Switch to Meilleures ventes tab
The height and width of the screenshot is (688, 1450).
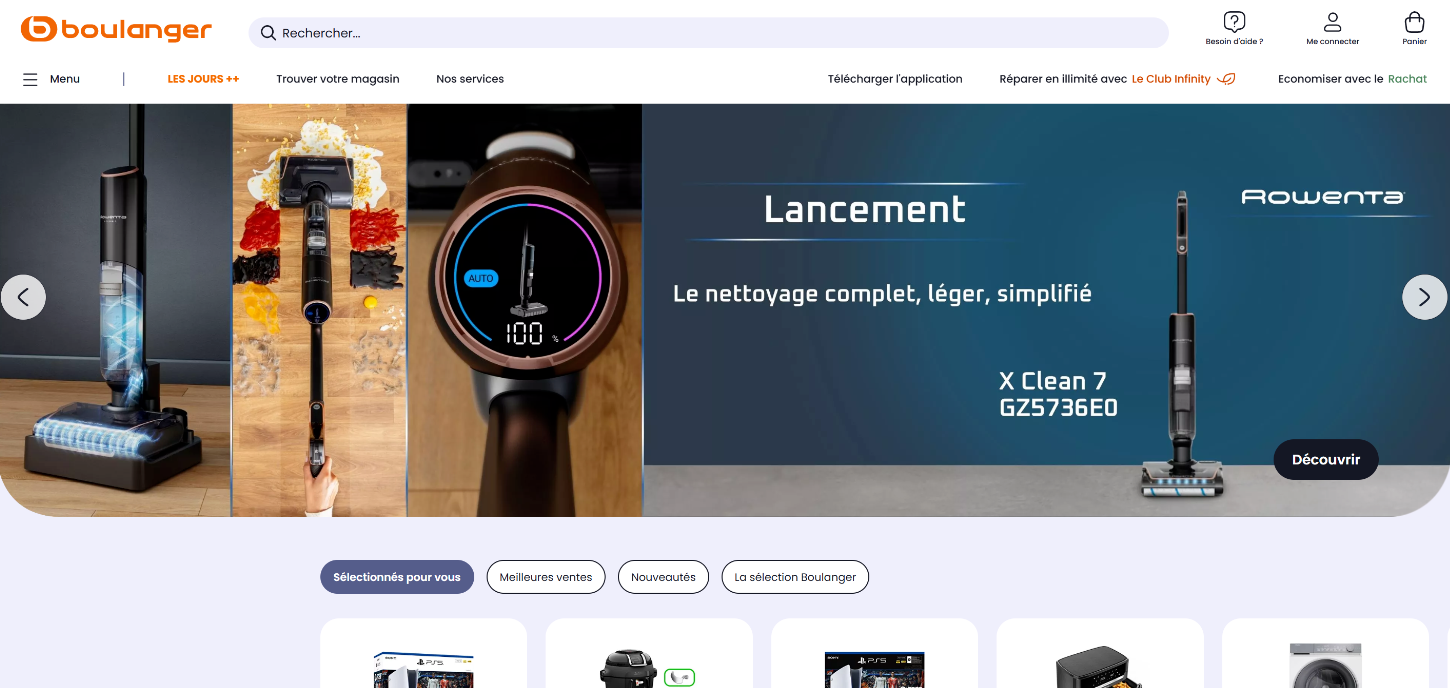click(x=546, y=577)
